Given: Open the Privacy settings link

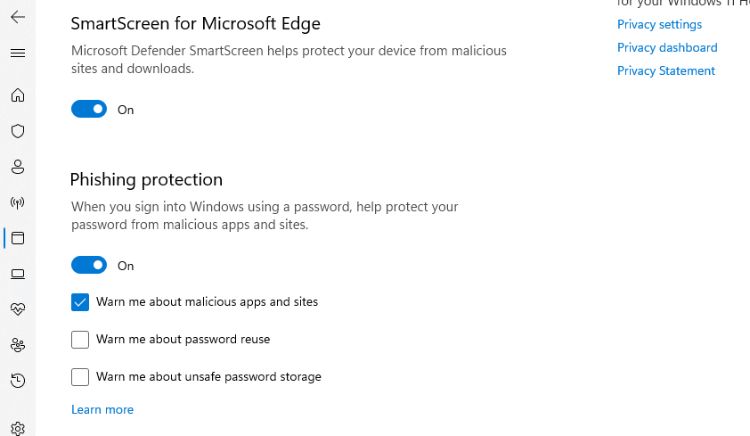Looking at the screenshot, I should (x=659, y=24).
